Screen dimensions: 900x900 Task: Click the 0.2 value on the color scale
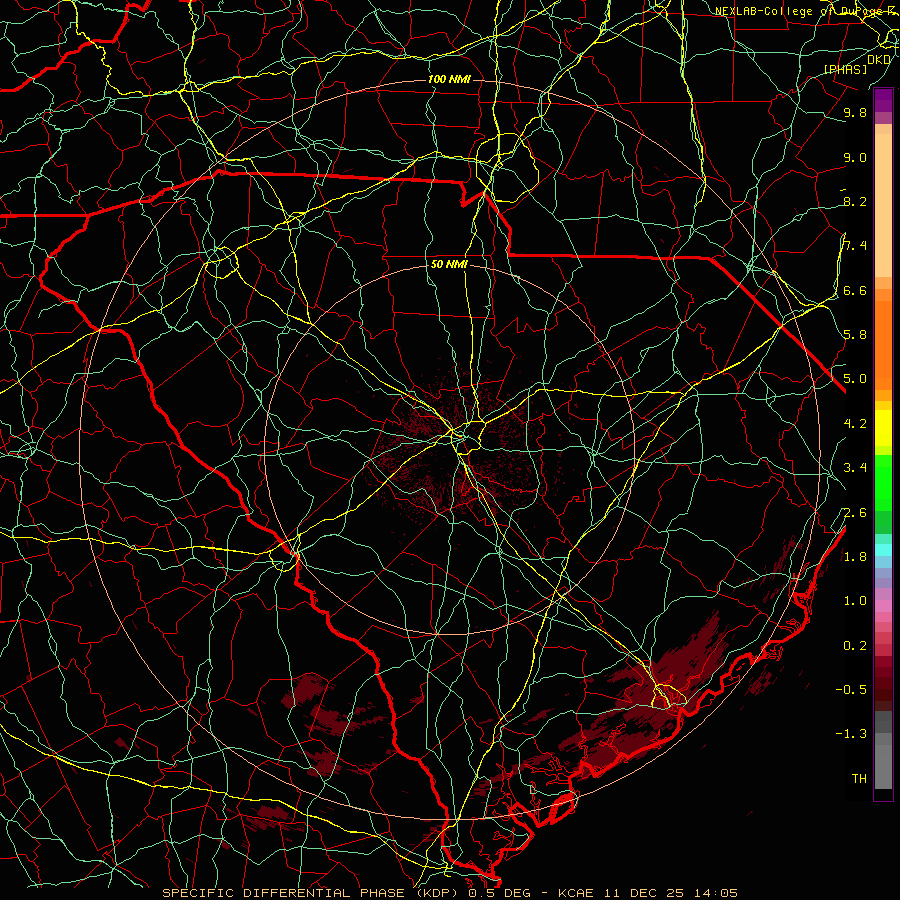855,646
